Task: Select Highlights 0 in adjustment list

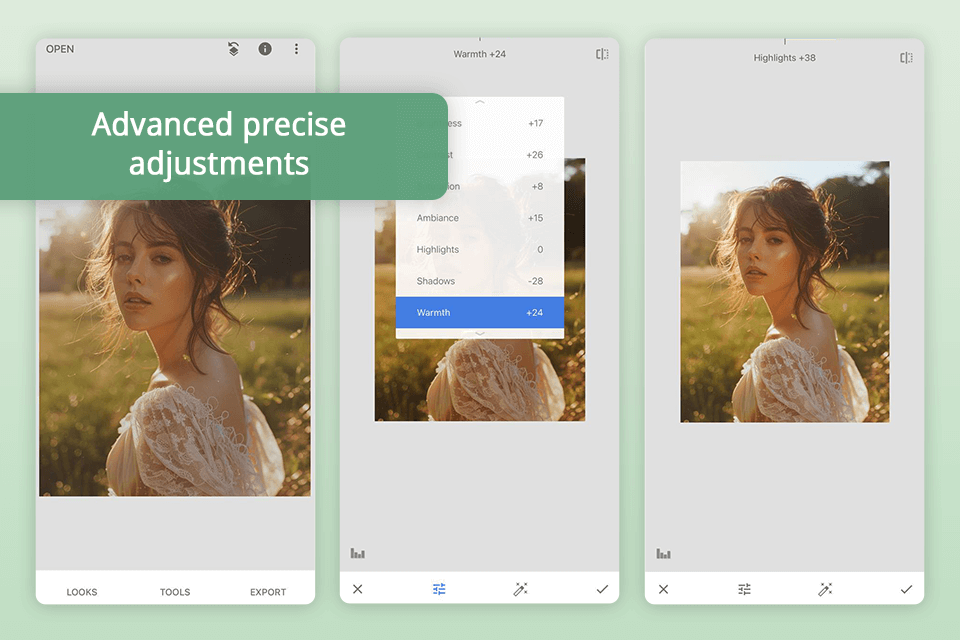Action: (480, 249)
